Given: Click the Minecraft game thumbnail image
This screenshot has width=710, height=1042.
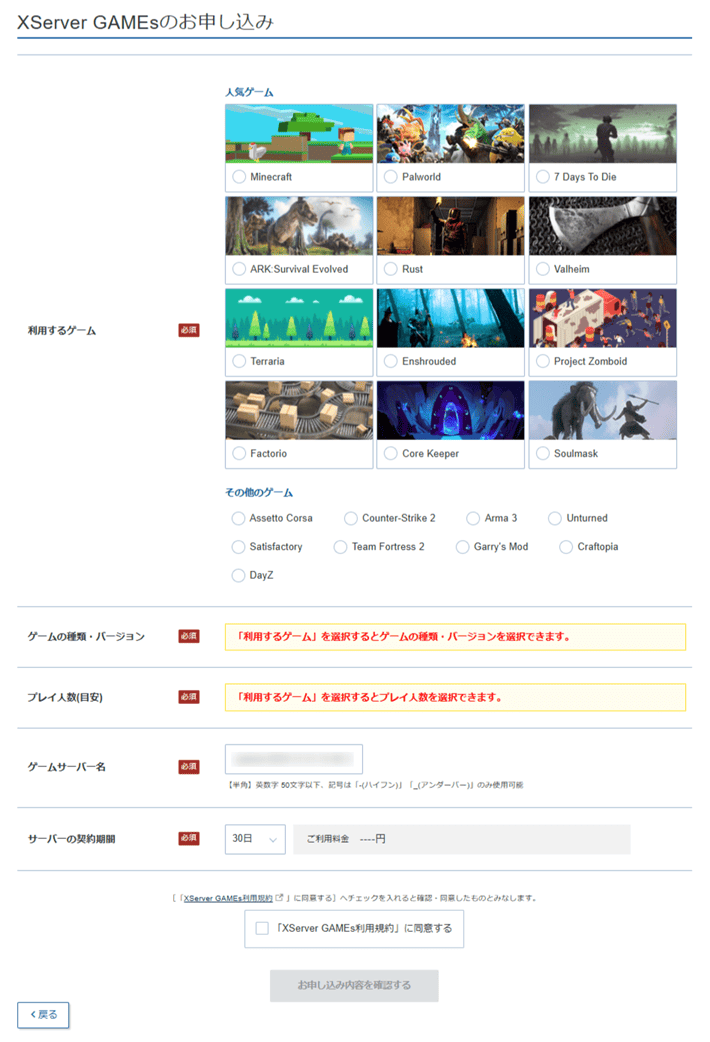Looking at the screenshot, I should tap(299, 134).
